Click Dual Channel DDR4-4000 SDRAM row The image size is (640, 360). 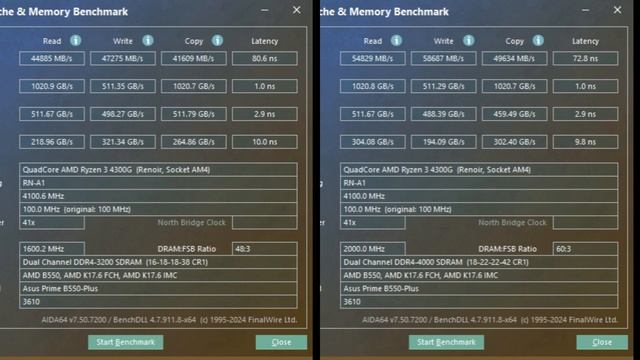pyautogui.click(x=479, y=262)
